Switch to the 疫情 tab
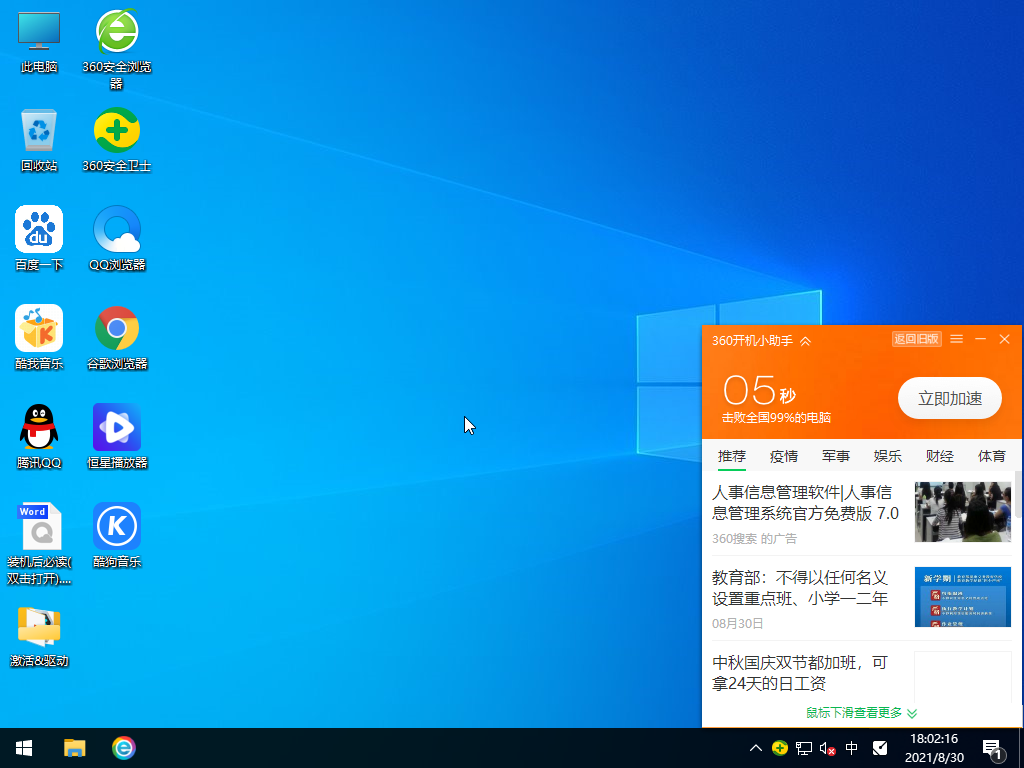Image resolution: width=1024 pixels, height=768 pixels. tap(783, 456)
